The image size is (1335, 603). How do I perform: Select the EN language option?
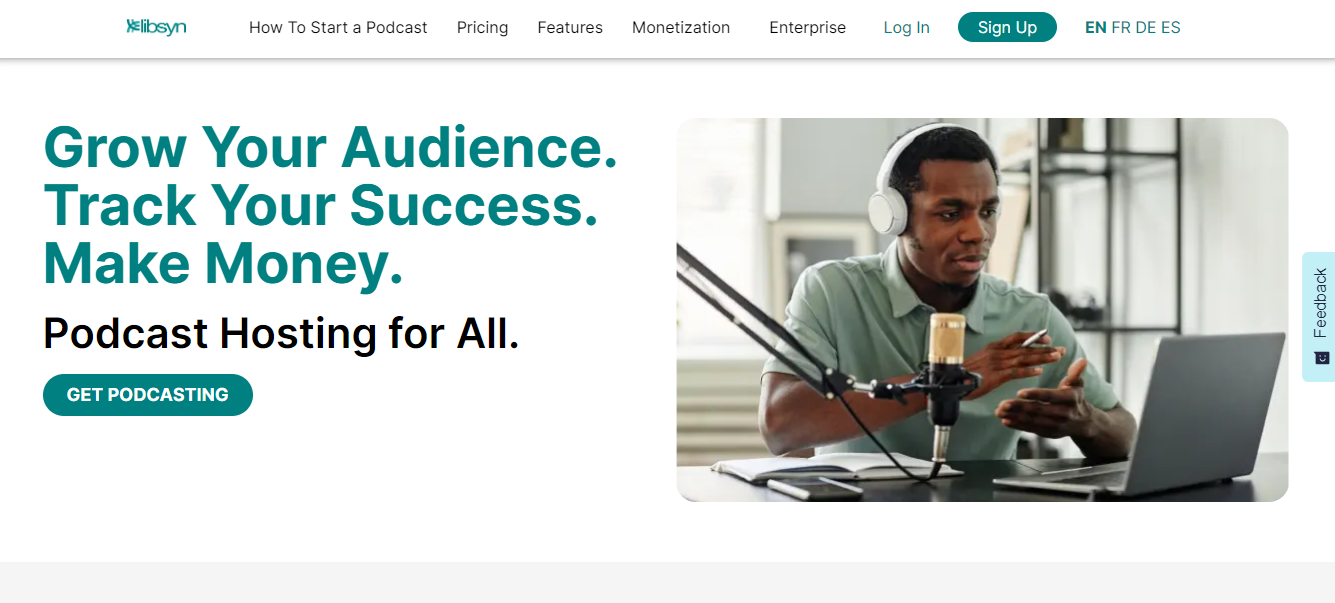1097,27
